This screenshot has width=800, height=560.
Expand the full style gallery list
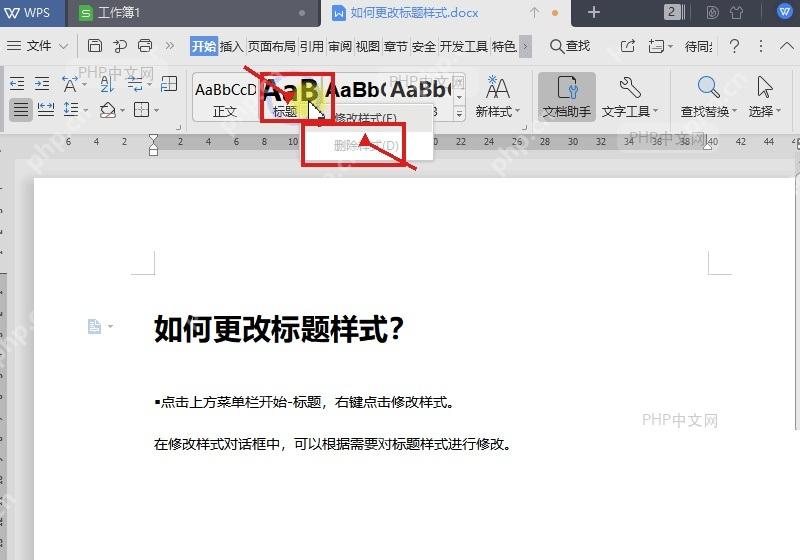click(459, 114)
